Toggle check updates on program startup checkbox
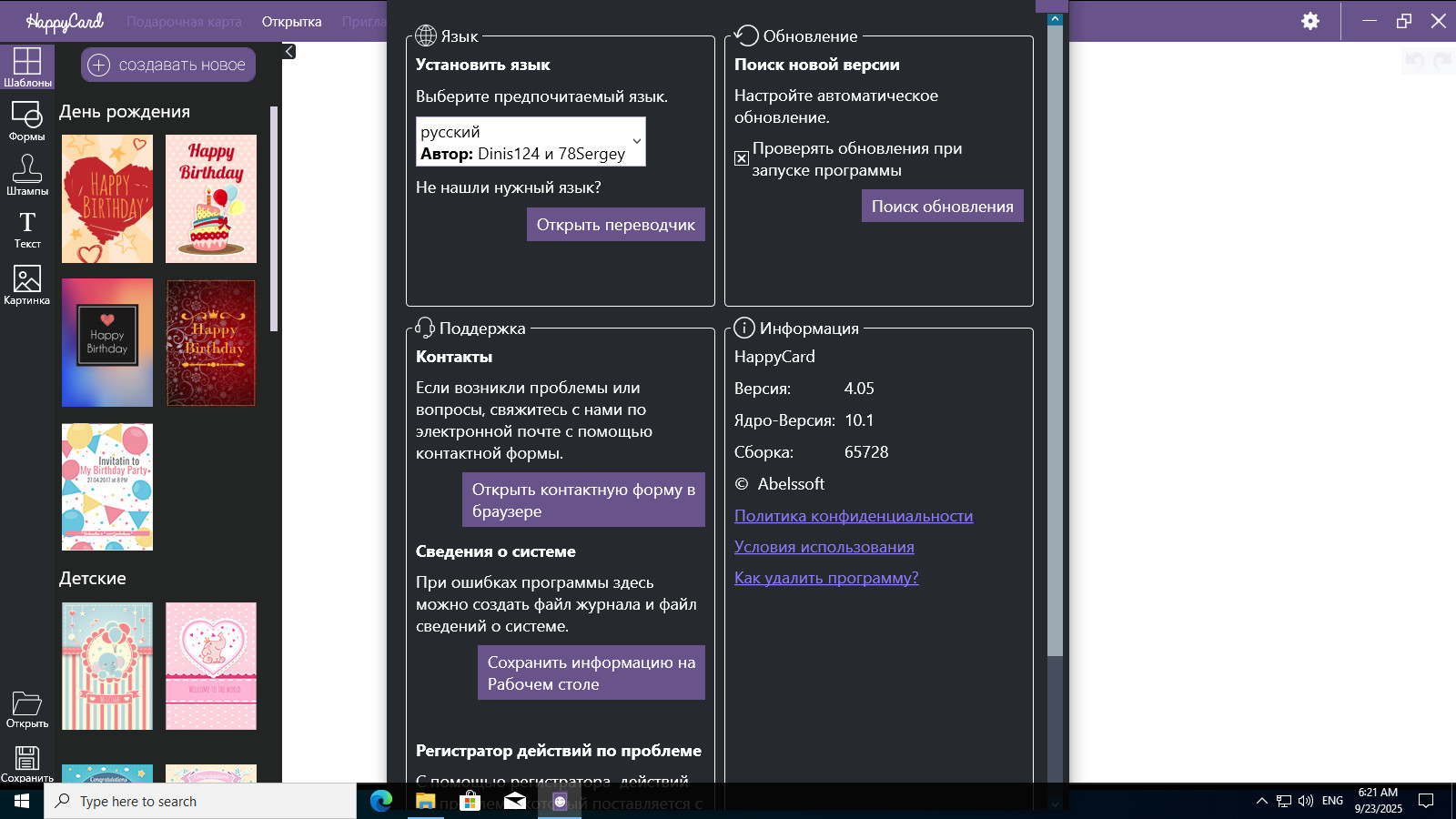This screenshot has height=819, width=1456. 742,158
